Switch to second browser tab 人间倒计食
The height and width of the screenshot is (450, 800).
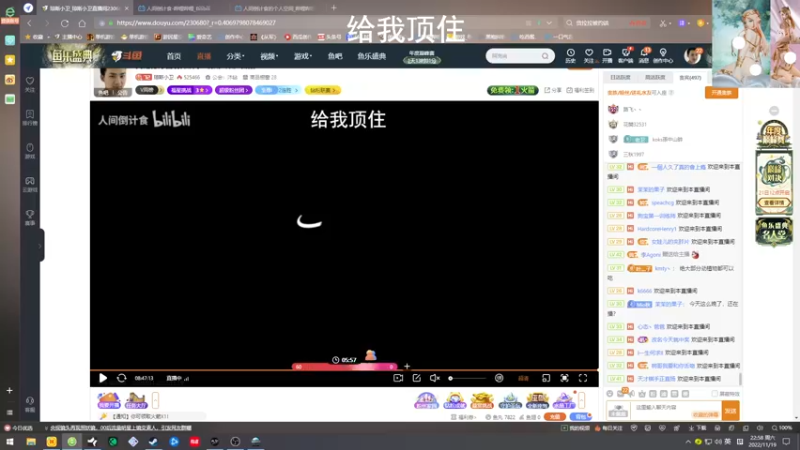pos(179,8)
